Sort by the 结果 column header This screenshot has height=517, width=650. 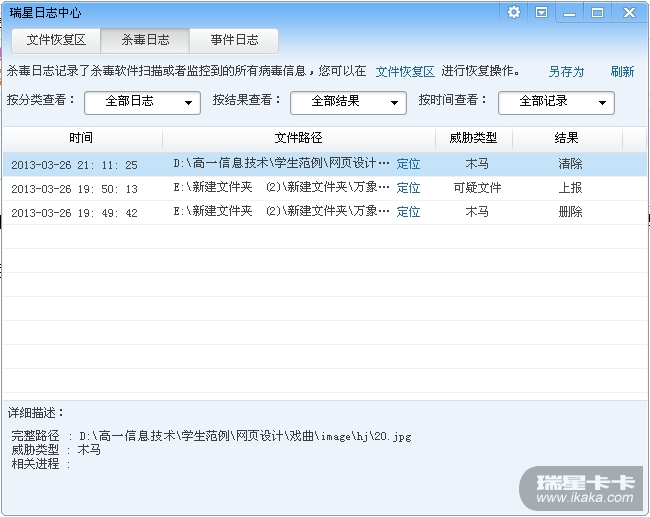click(567, 138)
